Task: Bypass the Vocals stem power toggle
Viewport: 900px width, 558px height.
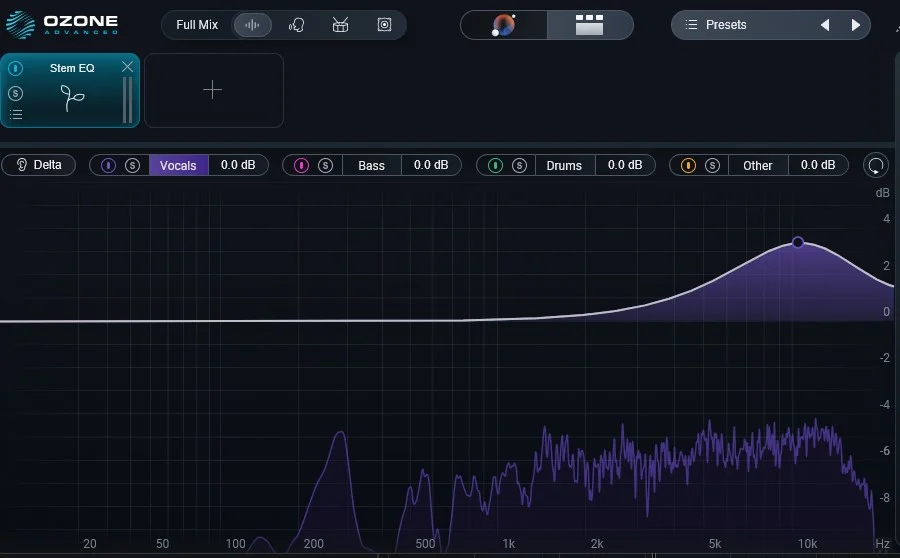Action: pos(108,165)
